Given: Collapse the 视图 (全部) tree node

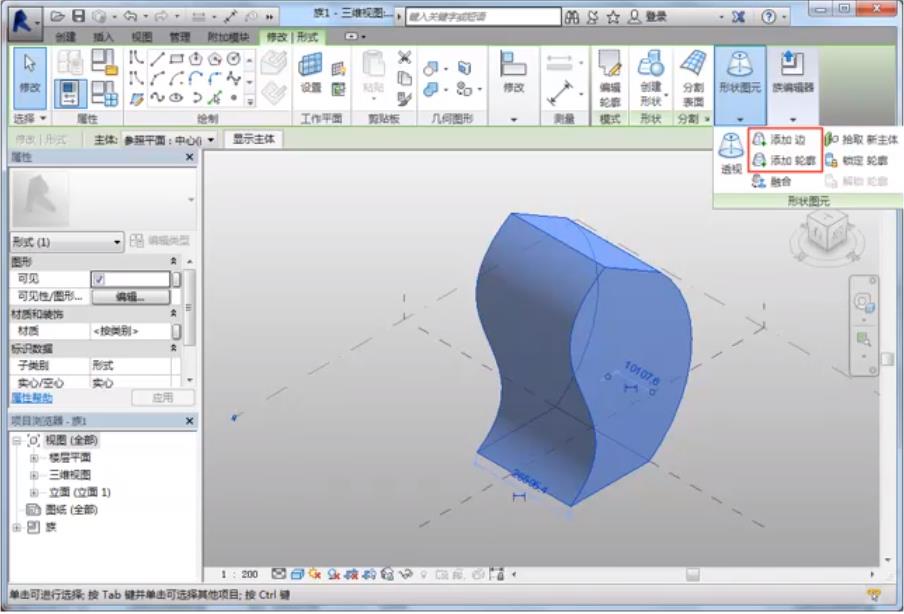Looking at the screenshot, I should click(x=16, y=440).
